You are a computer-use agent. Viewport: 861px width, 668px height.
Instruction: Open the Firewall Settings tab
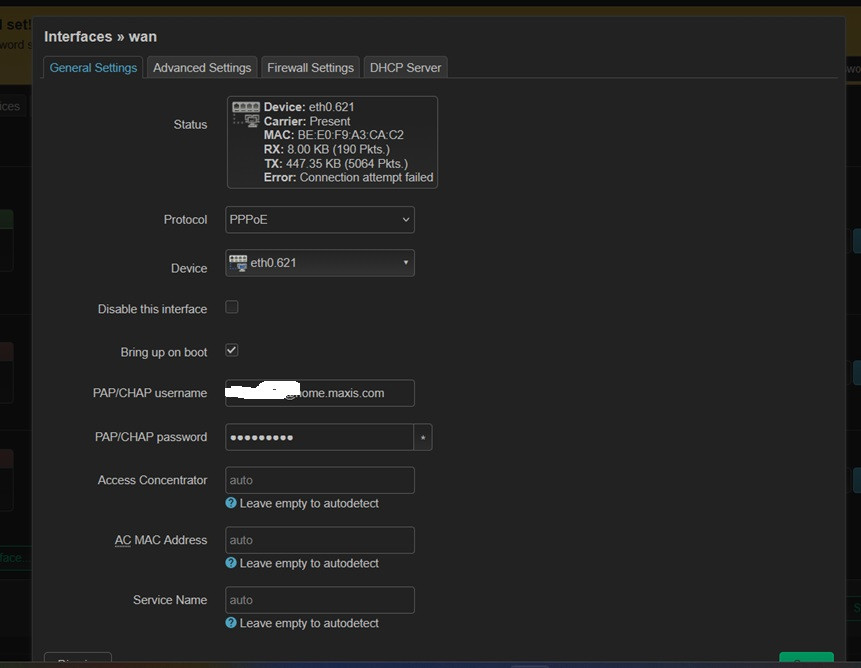310,68
